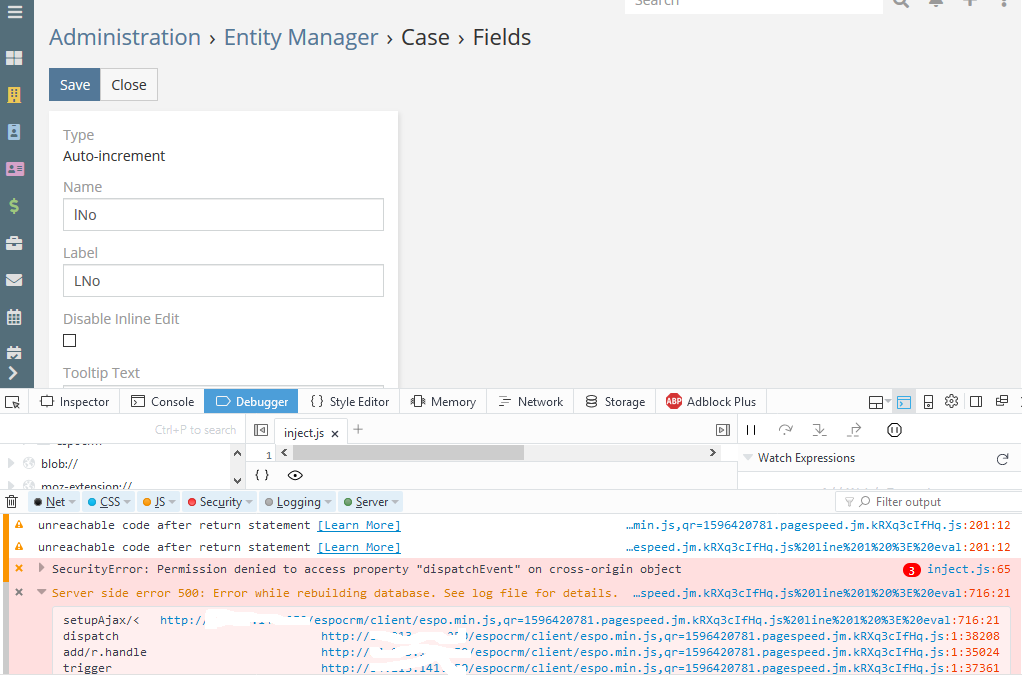Click the briefcase Cases sidebar icon
Screen dimensions: 1022x675
(x=14, y=243)
